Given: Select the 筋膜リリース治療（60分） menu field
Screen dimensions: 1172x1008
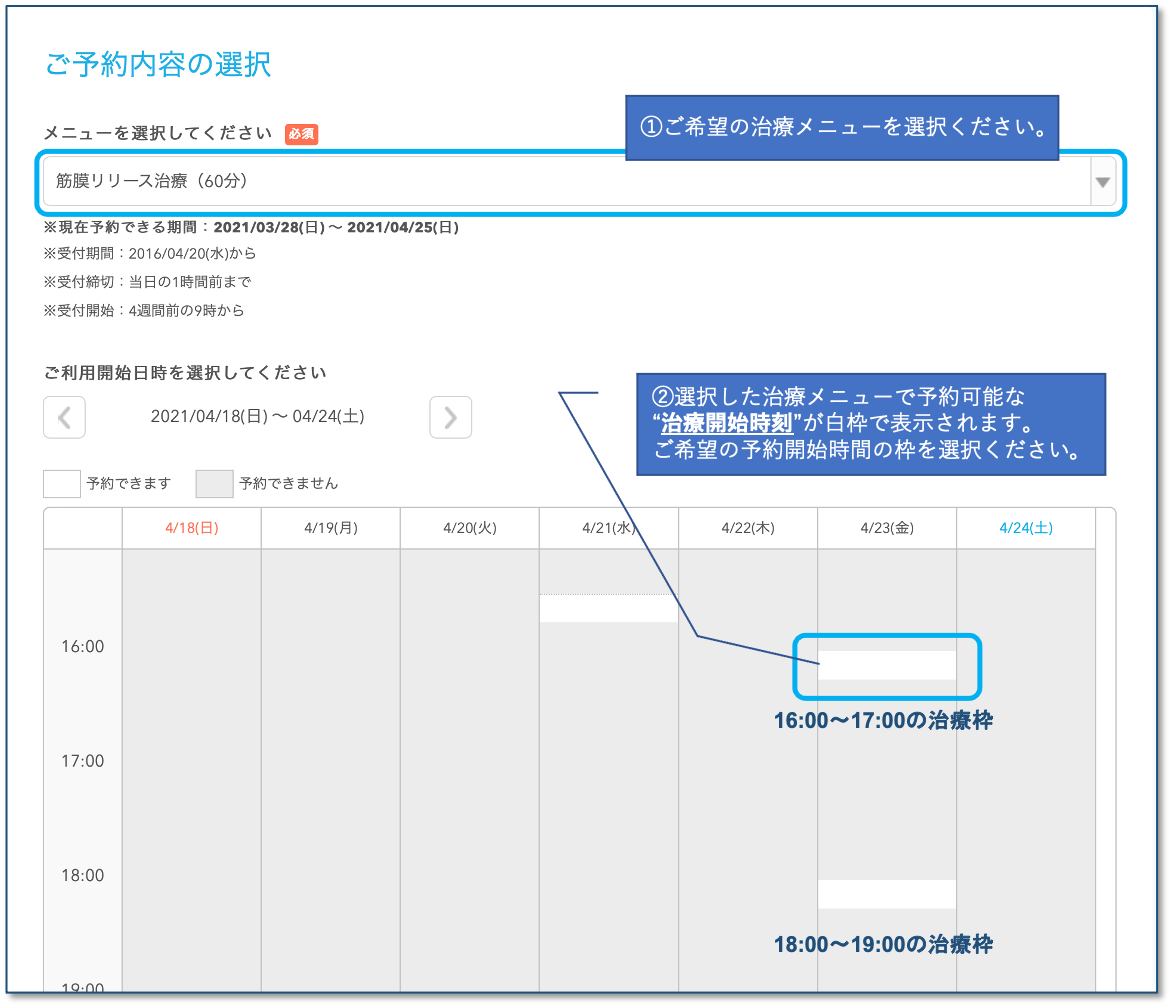Looking at the screenshot, I should click(579, 182).
